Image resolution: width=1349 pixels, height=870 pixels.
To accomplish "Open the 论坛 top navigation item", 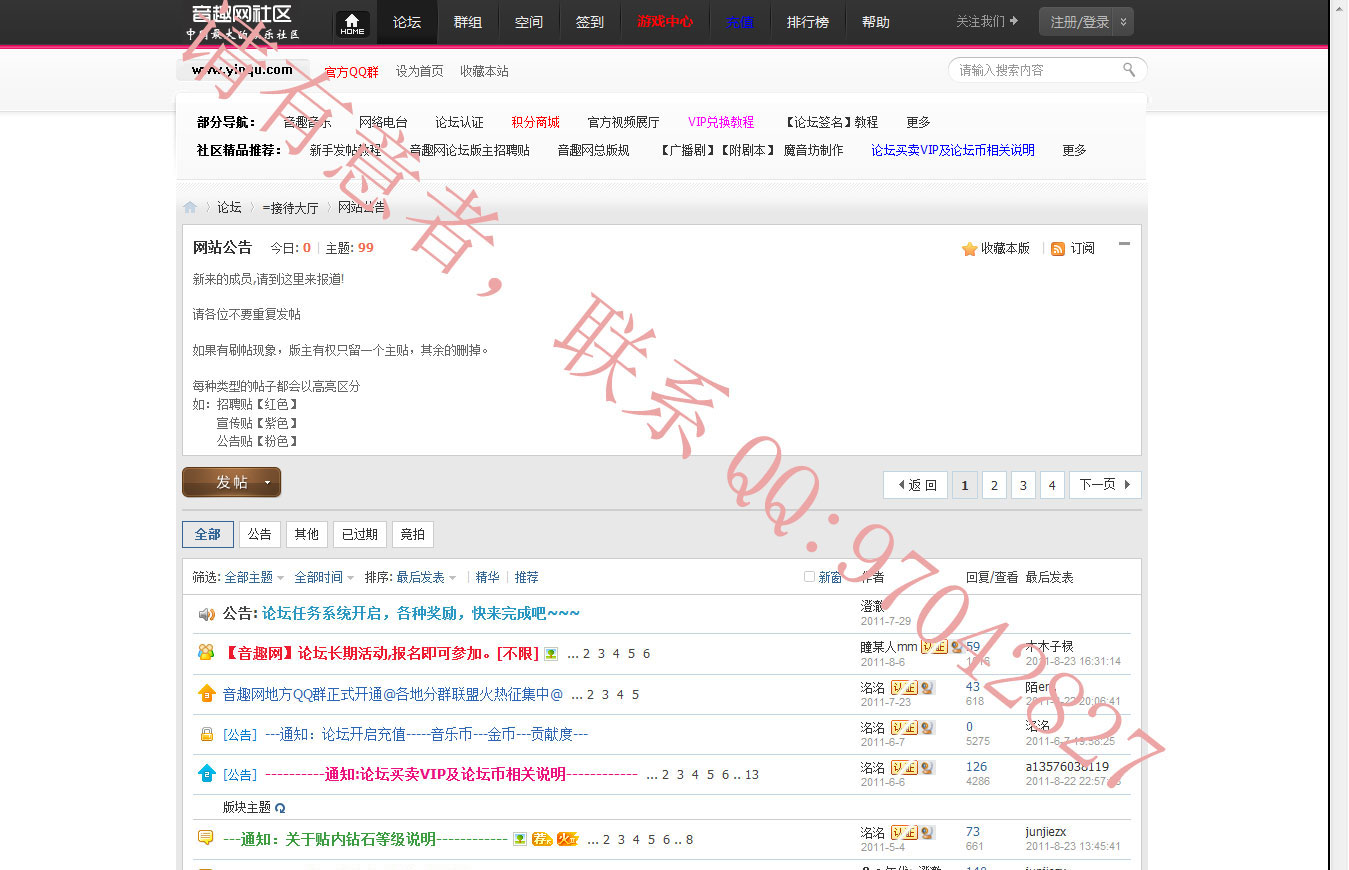I will (x=407, y=22).
